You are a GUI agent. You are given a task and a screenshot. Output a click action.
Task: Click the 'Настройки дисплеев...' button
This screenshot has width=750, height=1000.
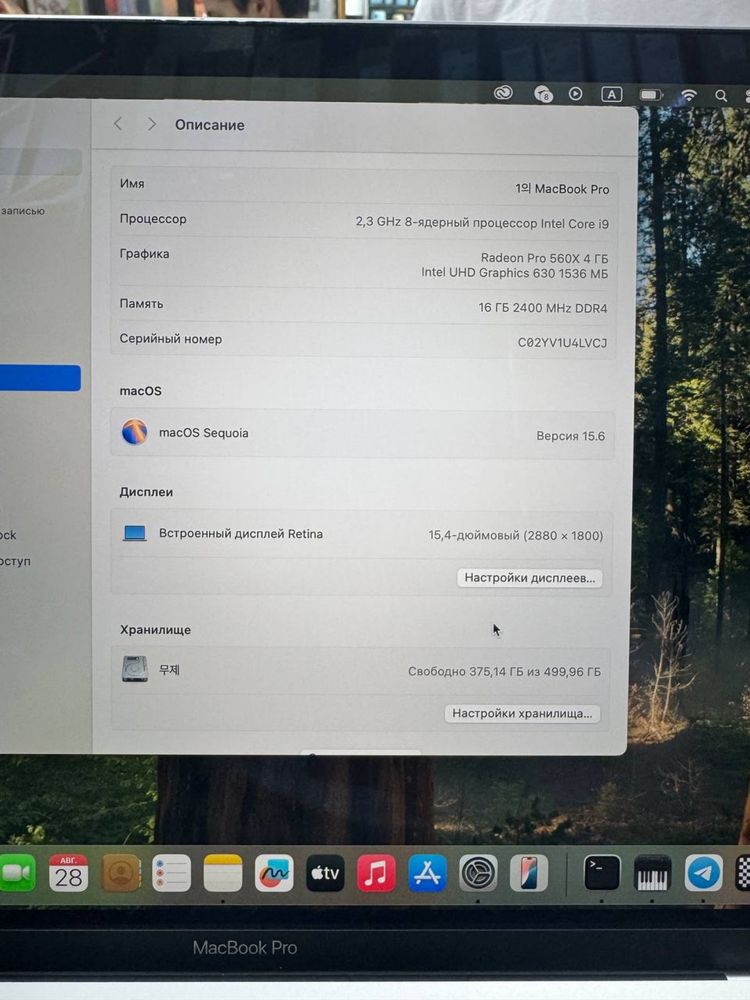tap(529, 578)
